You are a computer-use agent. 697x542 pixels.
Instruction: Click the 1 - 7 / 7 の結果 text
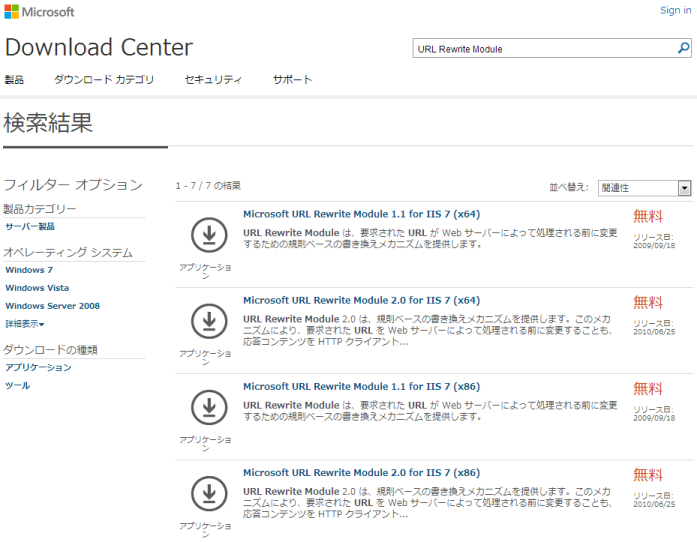[208, 186]
